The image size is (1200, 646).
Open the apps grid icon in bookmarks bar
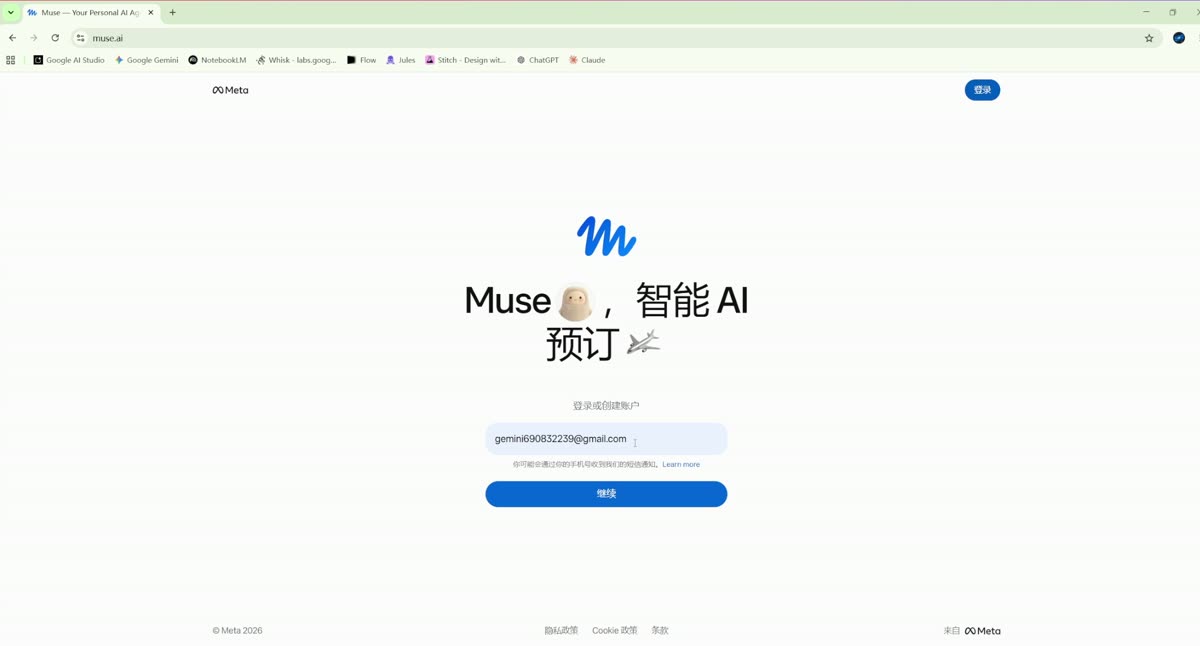pos(11,60)
